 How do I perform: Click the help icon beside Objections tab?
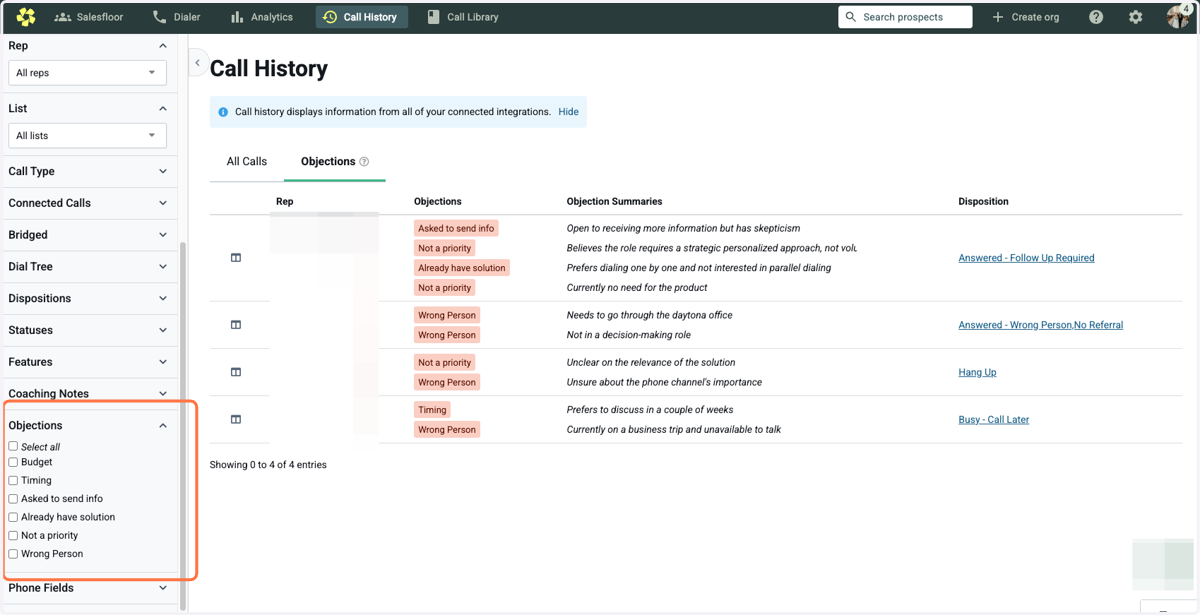coord(364,162)
